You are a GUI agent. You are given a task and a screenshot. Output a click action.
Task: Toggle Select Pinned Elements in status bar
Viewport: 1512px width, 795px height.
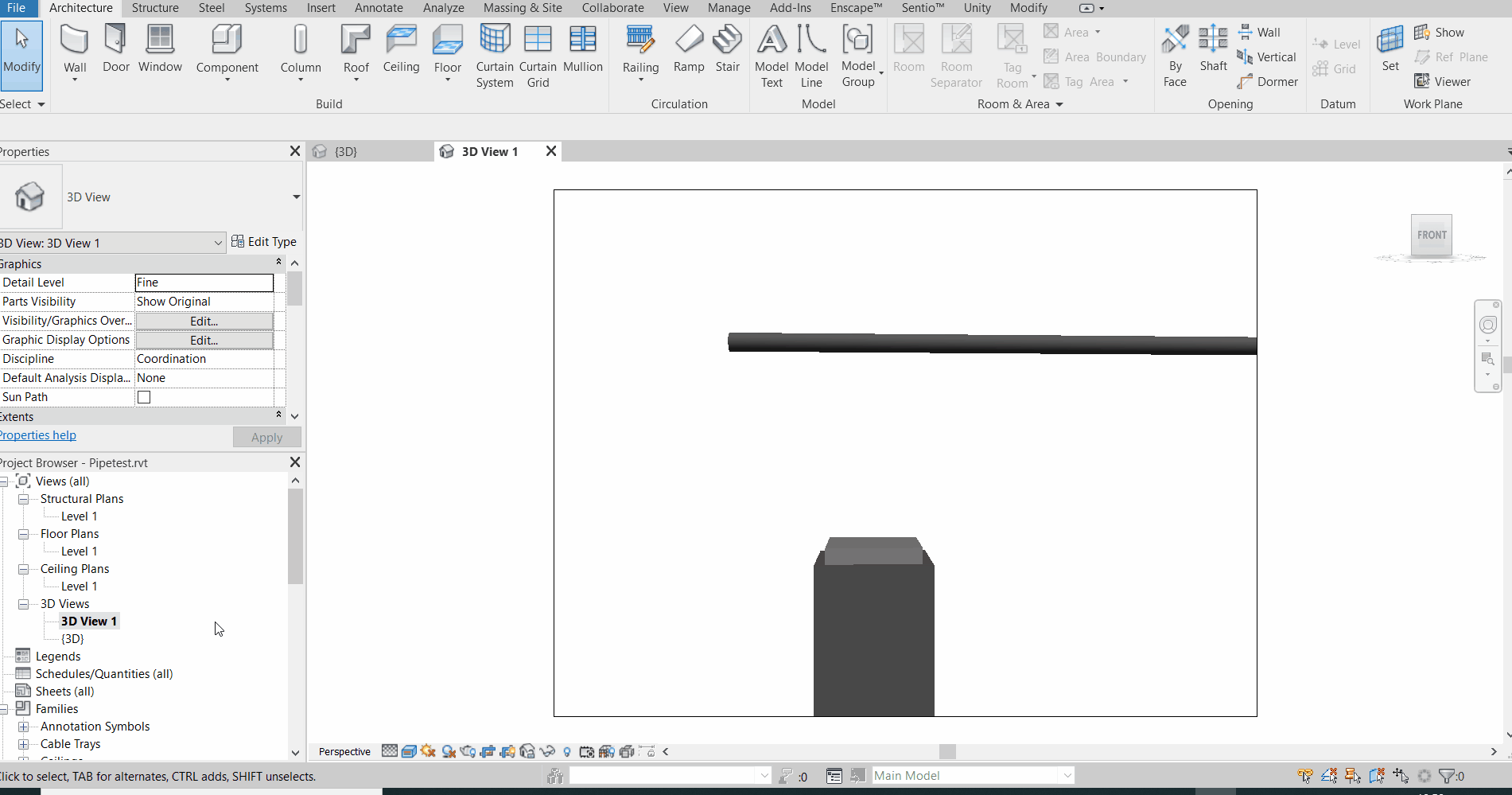(1353, 776)
